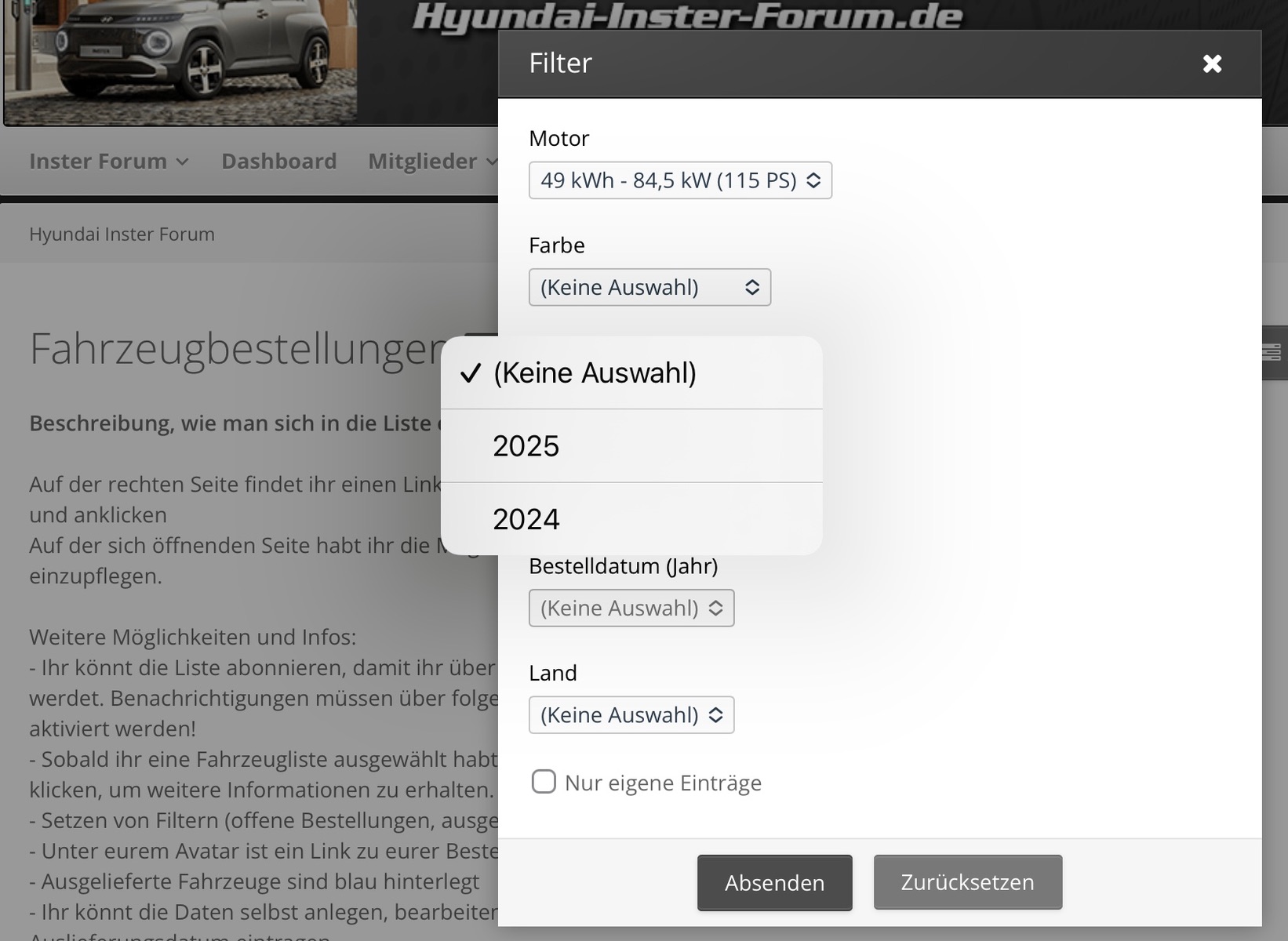1288x941 pixels.
Task: Open the Motor dropdown
Action: [x=679, y=180]
